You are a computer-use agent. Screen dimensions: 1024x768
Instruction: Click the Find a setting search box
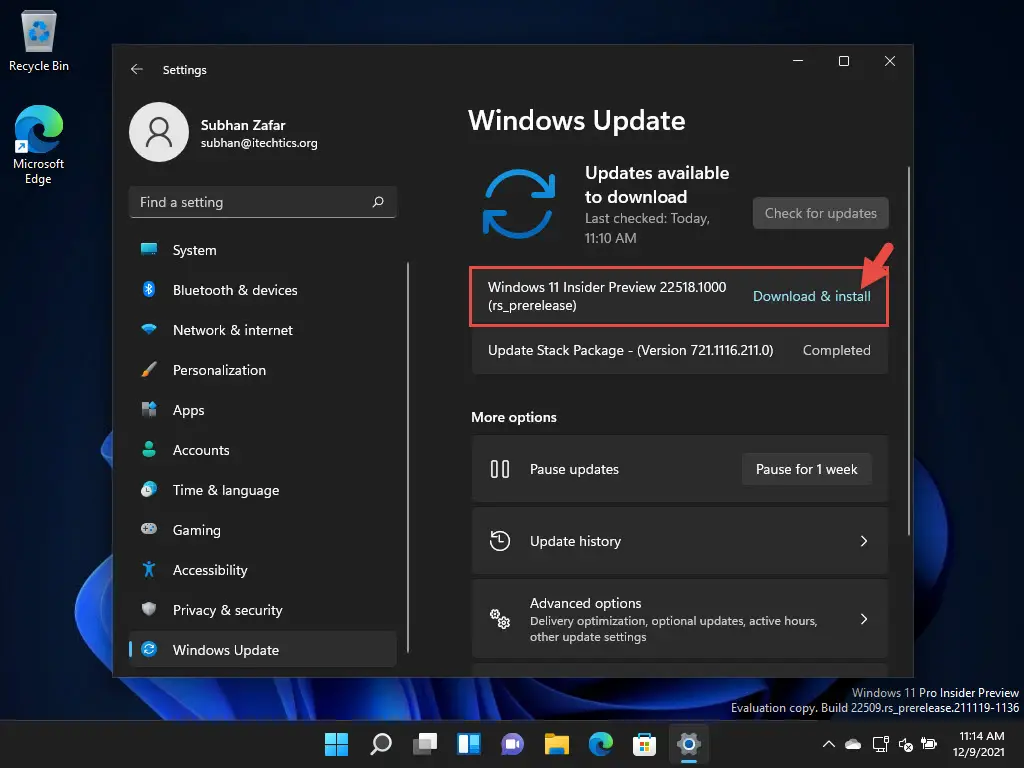pyautogui.click(x=263, y=202)
